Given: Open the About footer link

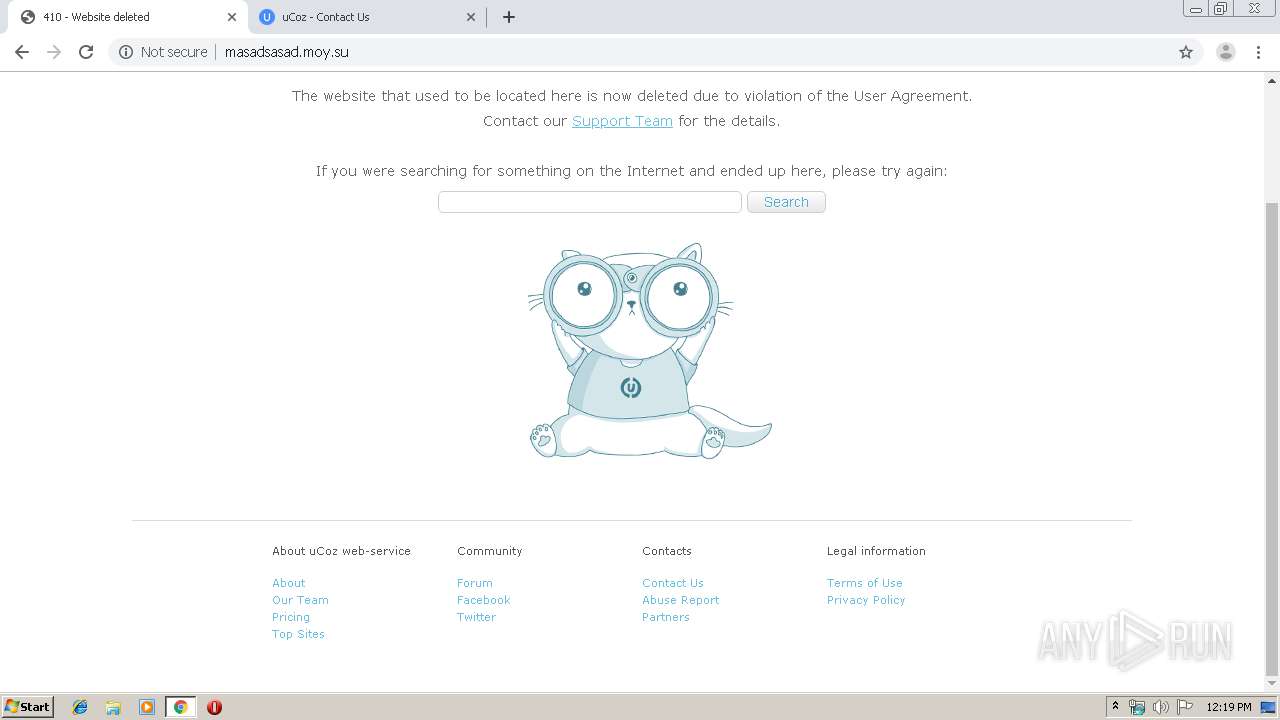Looking at the screenshot, I should click(289, 583).
